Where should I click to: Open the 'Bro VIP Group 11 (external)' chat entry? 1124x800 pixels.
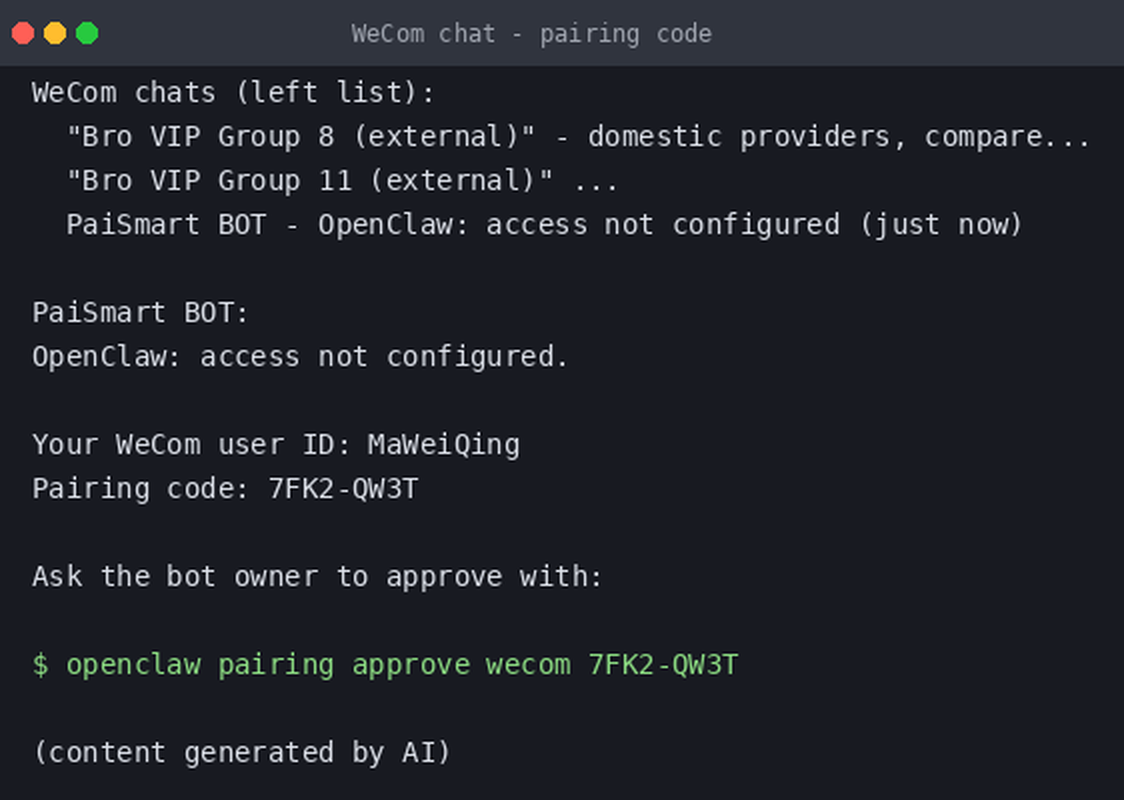[x=310, y=181]
